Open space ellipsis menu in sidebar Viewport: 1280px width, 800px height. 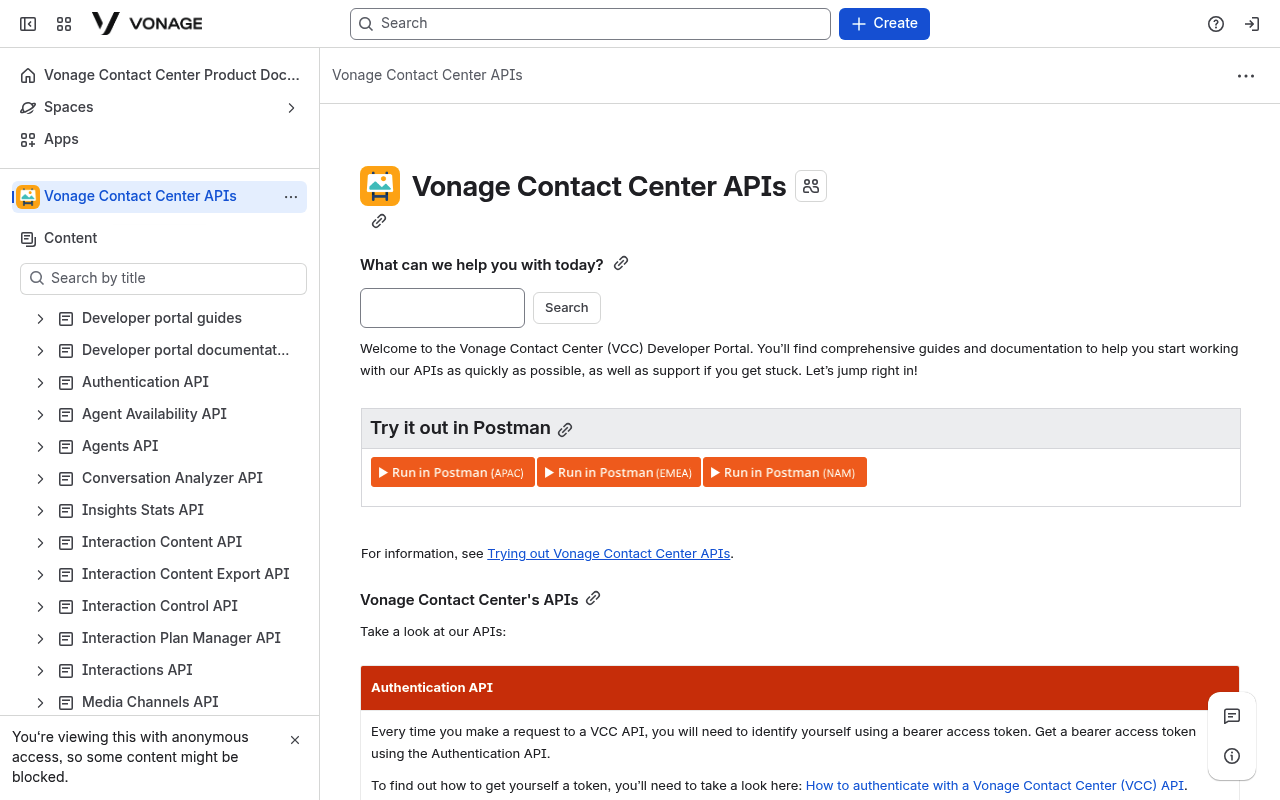point(291,197)
